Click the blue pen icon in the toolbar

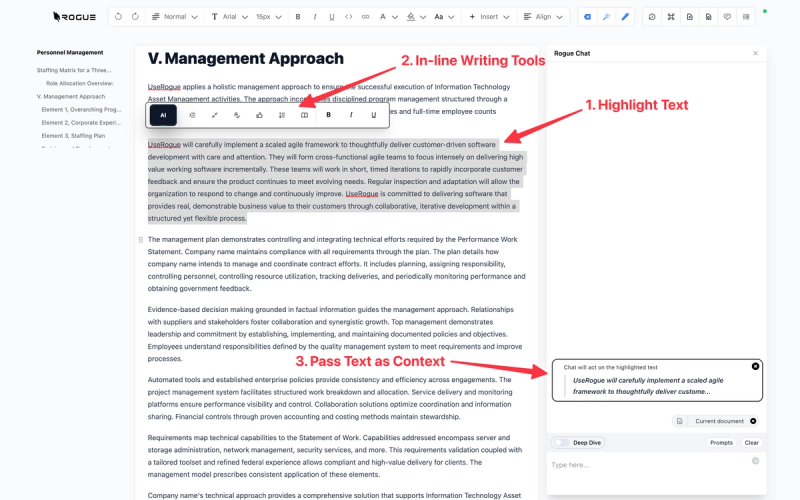click(x=625, y=17)
